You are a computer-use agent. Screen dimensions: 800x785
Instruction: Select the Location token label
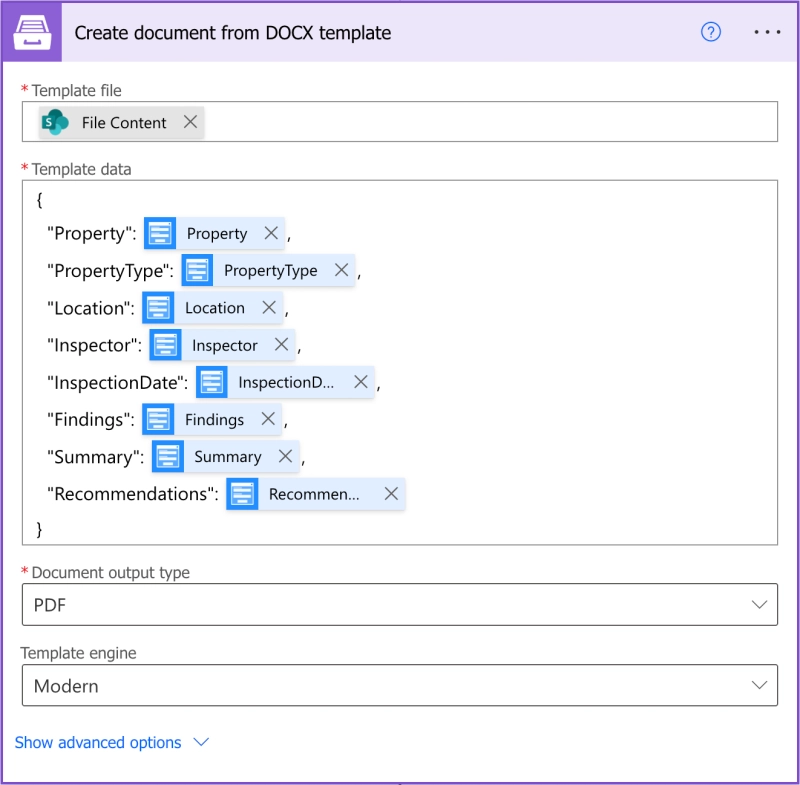(215, 308)
